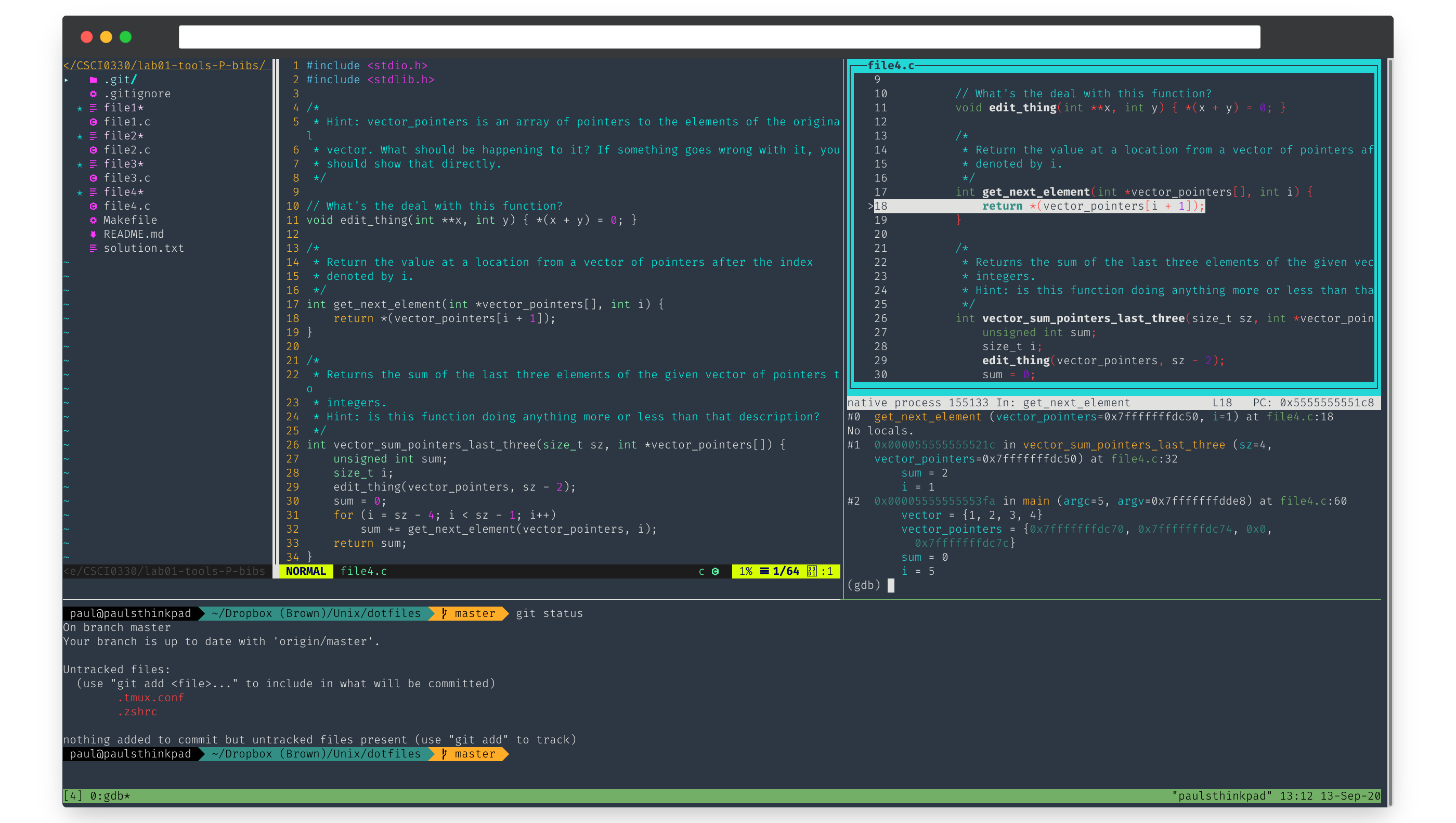
Task: Select solution.txt in the file tree
Action: tap(144, 248)
